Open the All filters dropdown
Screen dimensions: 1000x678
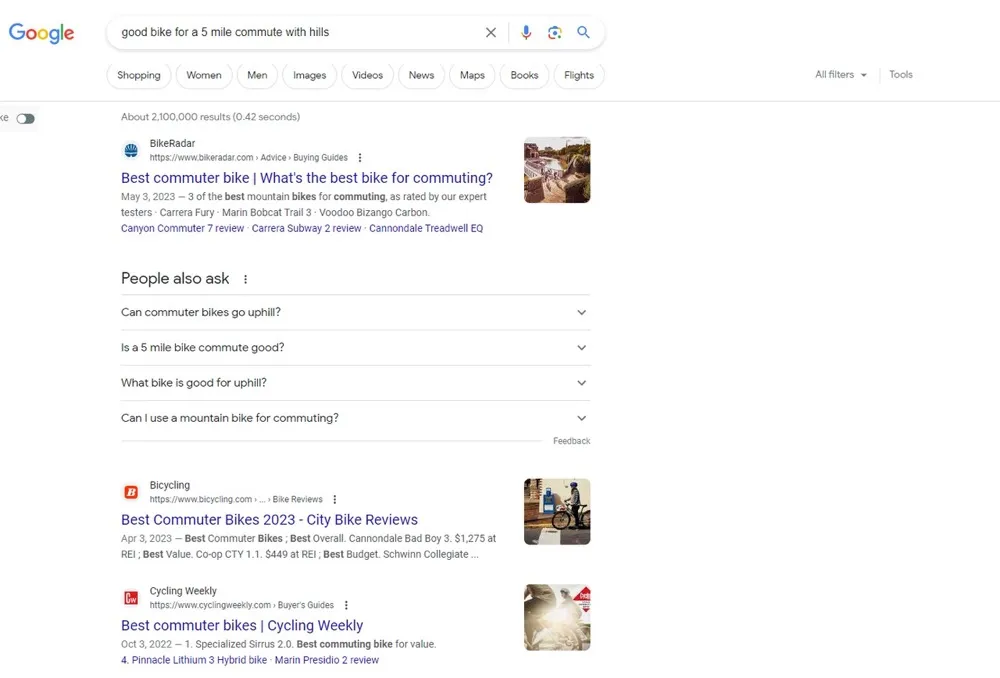coord(841,75)
